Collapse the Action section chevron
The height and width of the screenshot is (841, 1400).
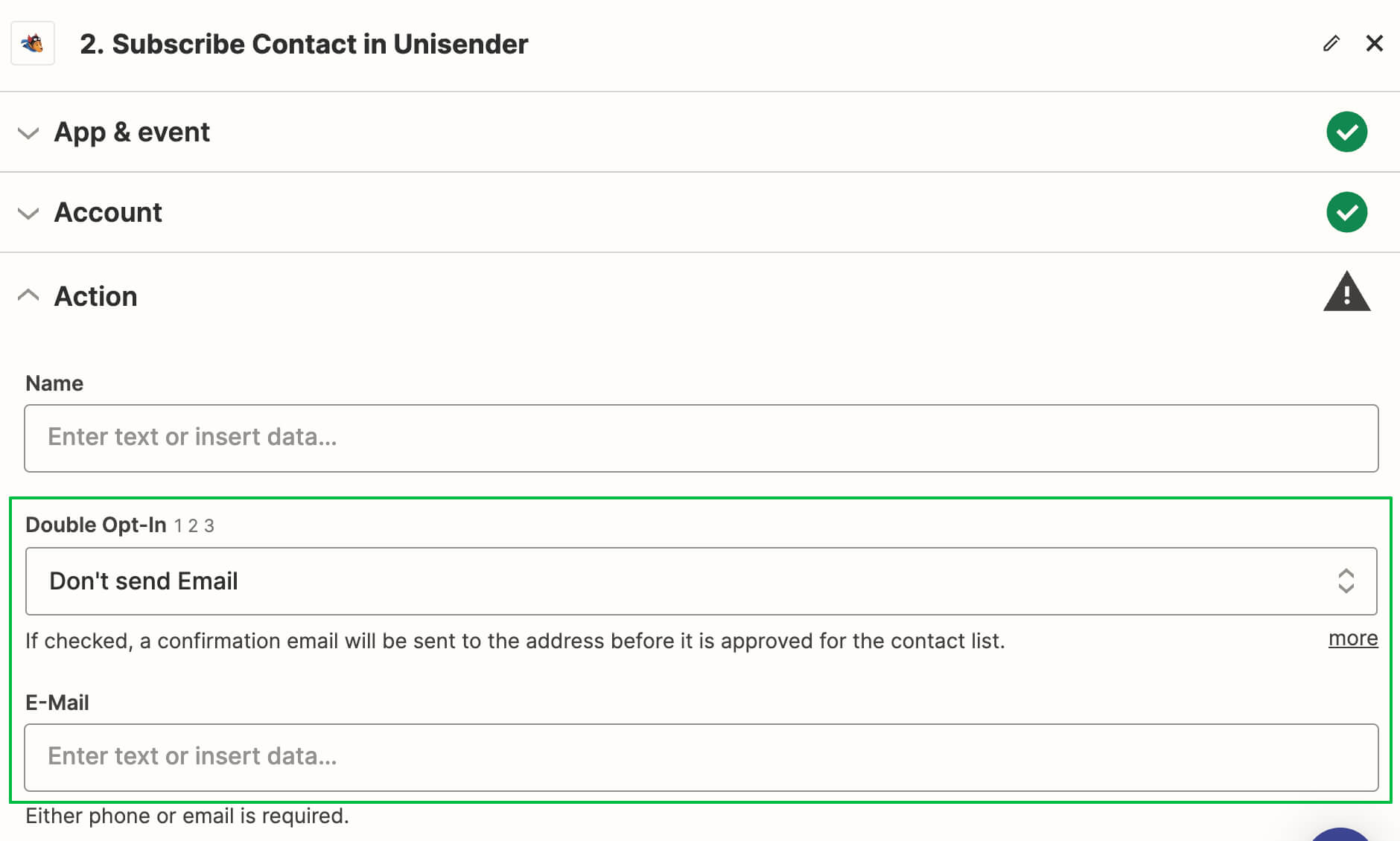pos(28,295)
